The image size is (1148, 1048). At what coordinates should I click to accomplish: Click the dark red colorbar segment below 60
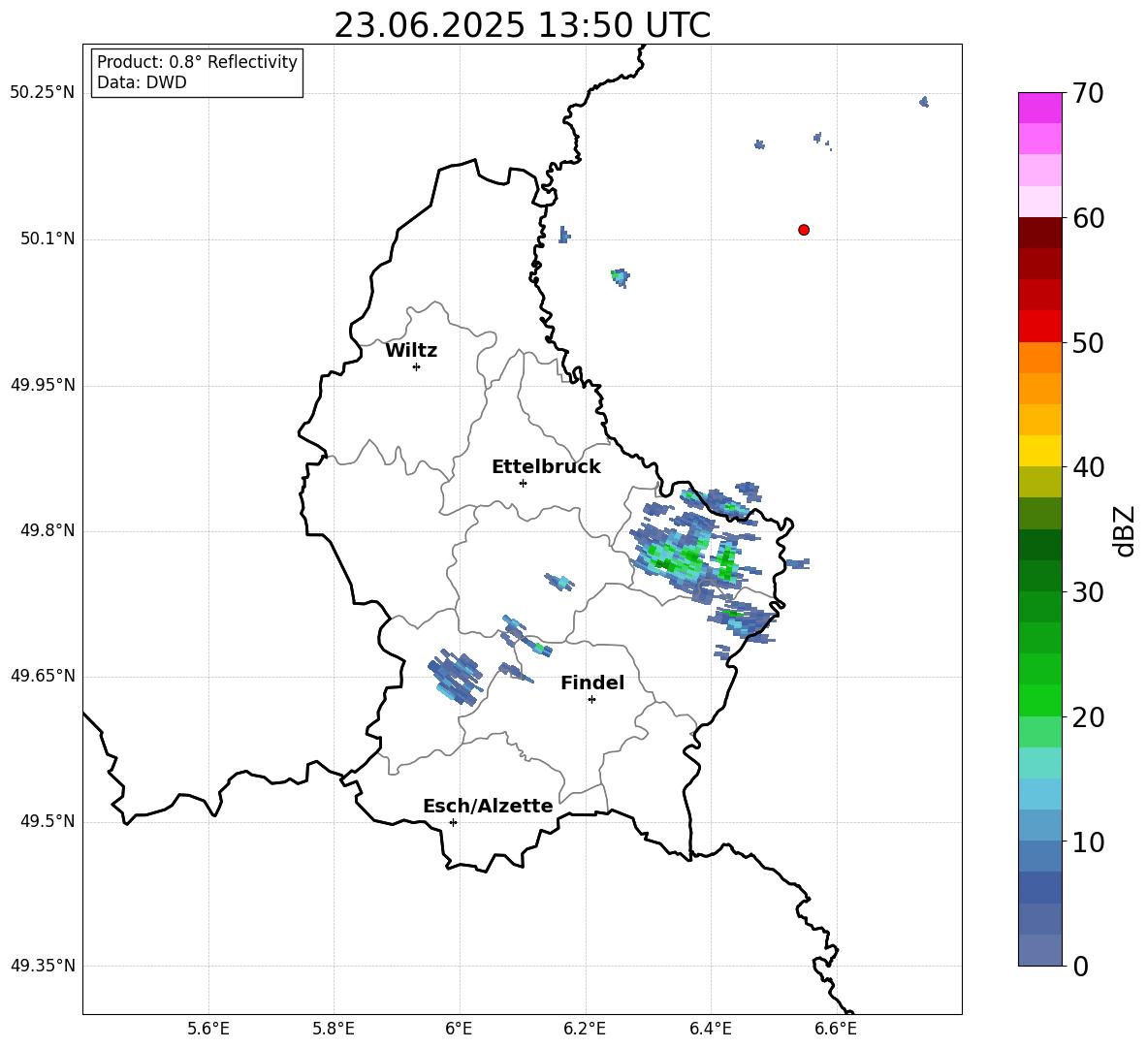point(1039,233)
